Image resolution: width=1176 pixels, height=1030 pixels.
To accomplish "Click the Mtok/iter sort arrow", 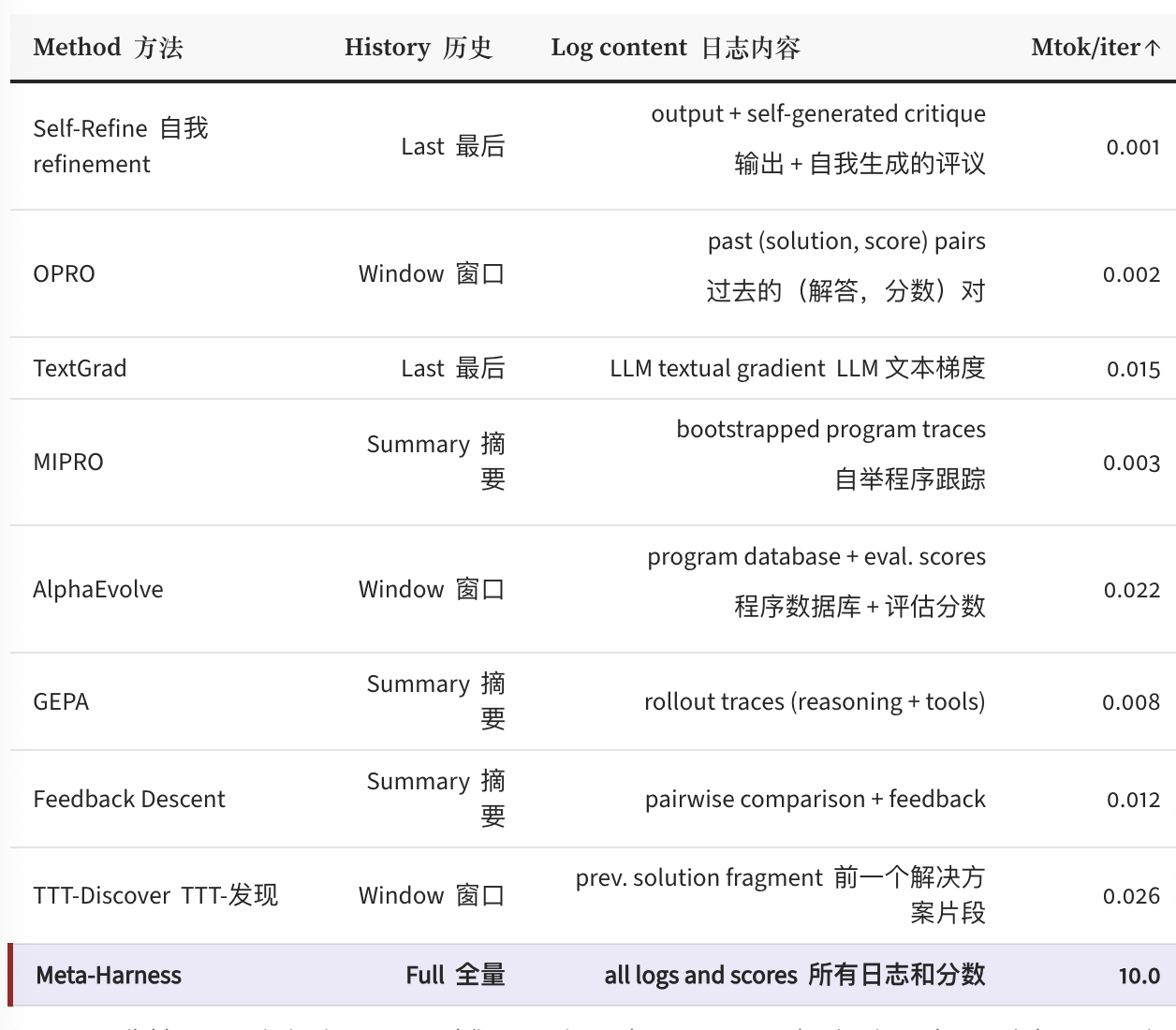I will point(1153,48).
